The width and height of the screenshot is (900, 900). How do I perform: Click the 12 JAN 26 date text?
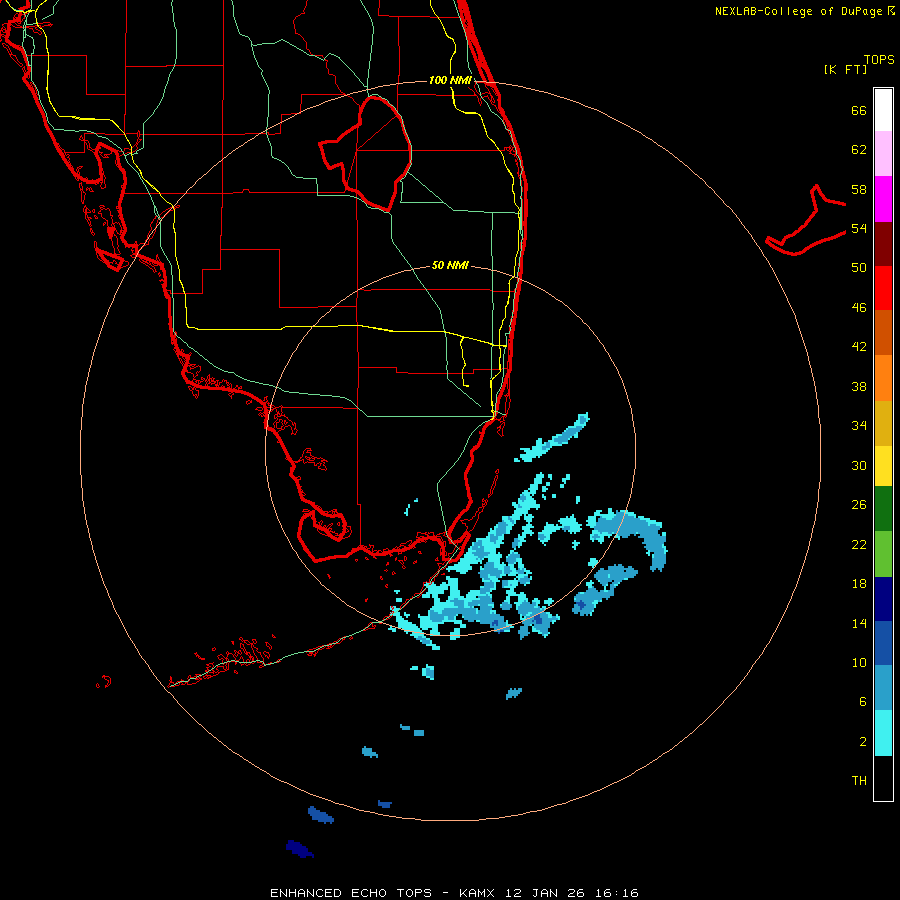click(547, 893)
